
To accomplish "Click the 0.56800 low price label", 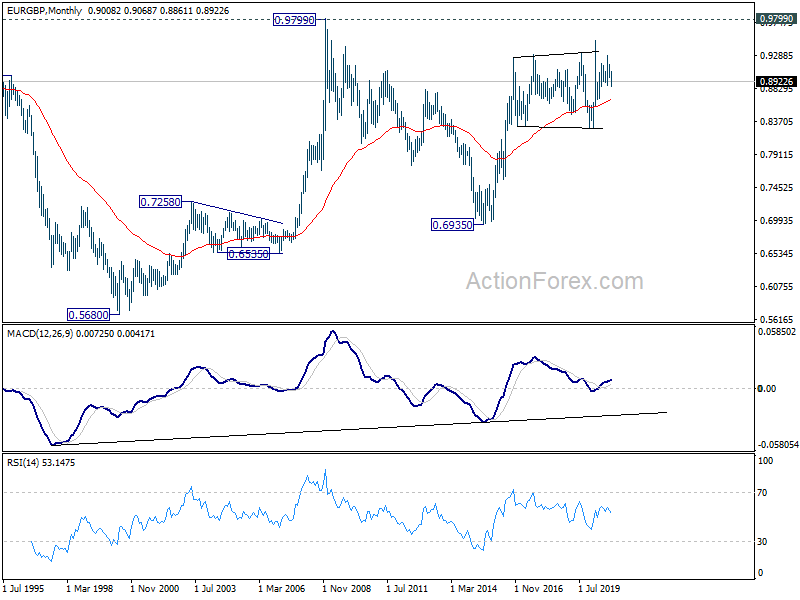I will point(88,315).
